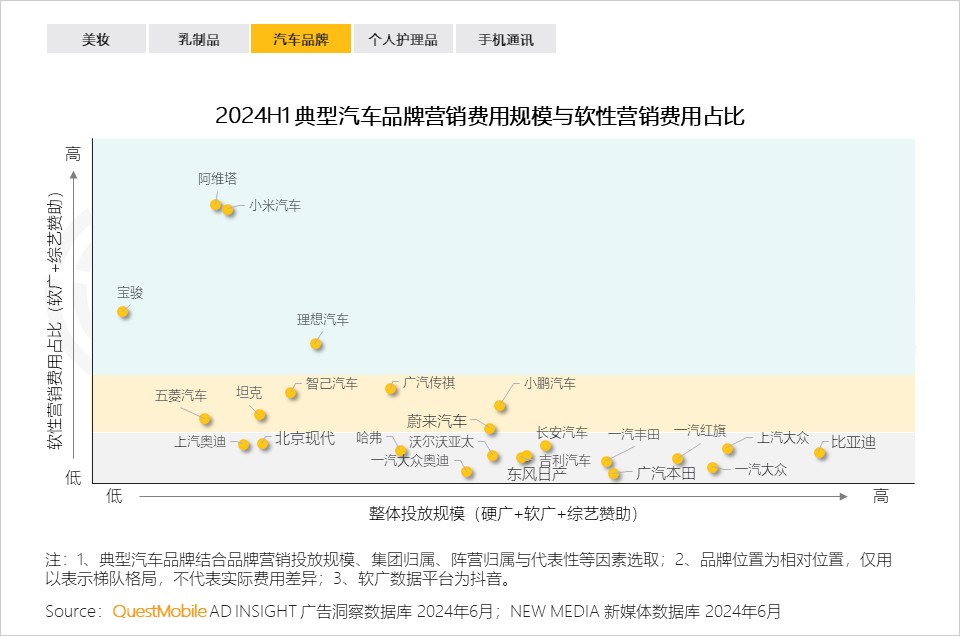Click the 比亚迪 data point
The height and width of the screenshot is (636, 960).
(820, 452)
